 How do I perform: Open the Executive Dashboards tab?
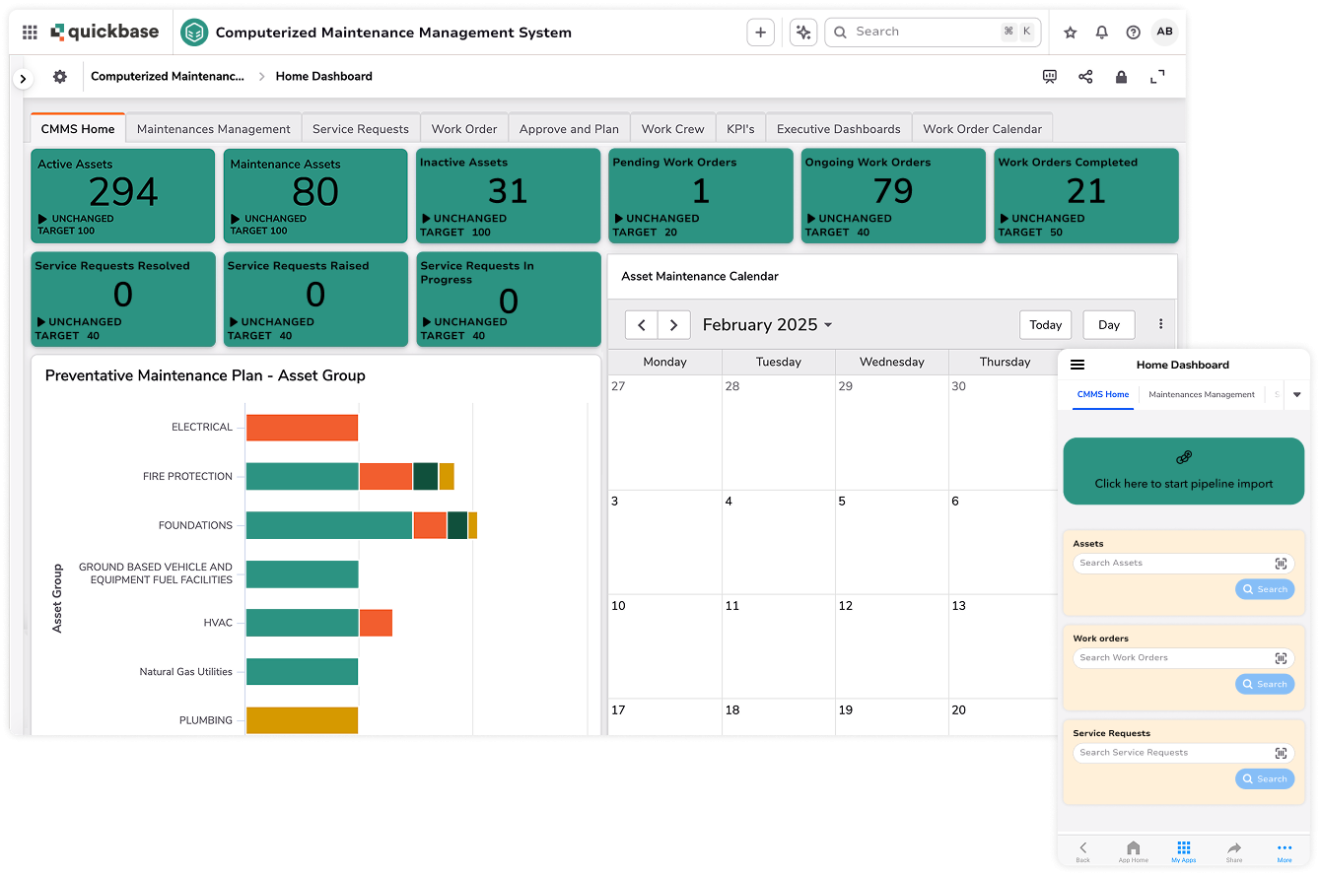(x=838, y=128)
